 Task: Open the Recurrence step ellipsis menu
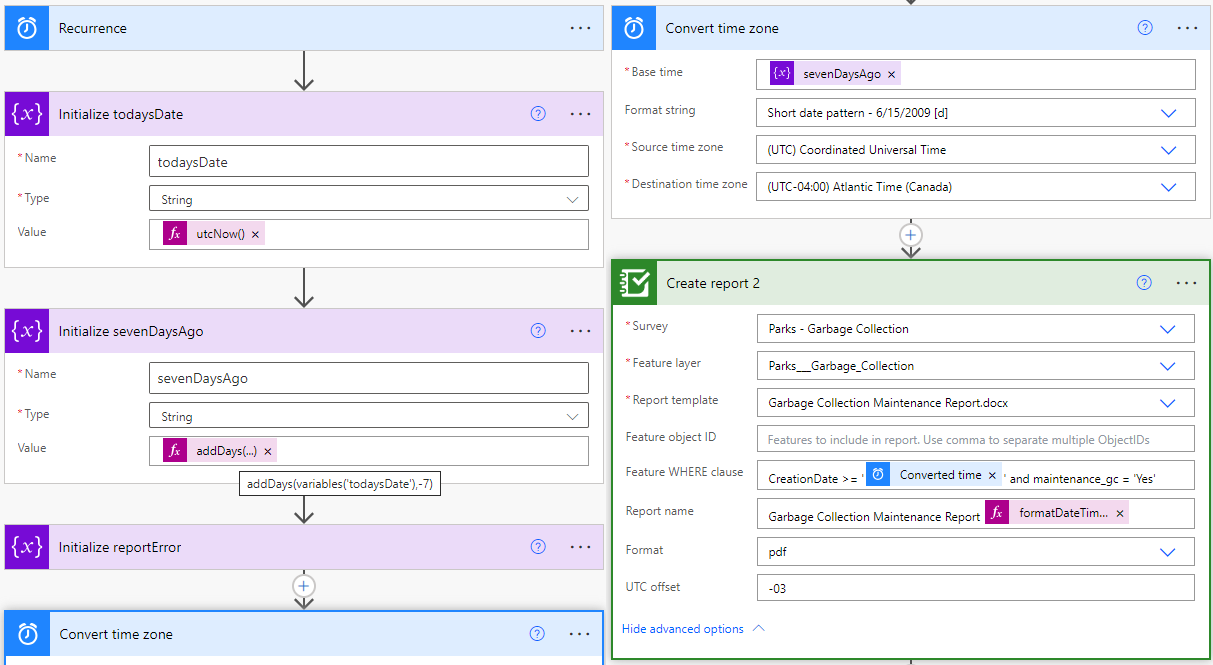tap(581, 27)
